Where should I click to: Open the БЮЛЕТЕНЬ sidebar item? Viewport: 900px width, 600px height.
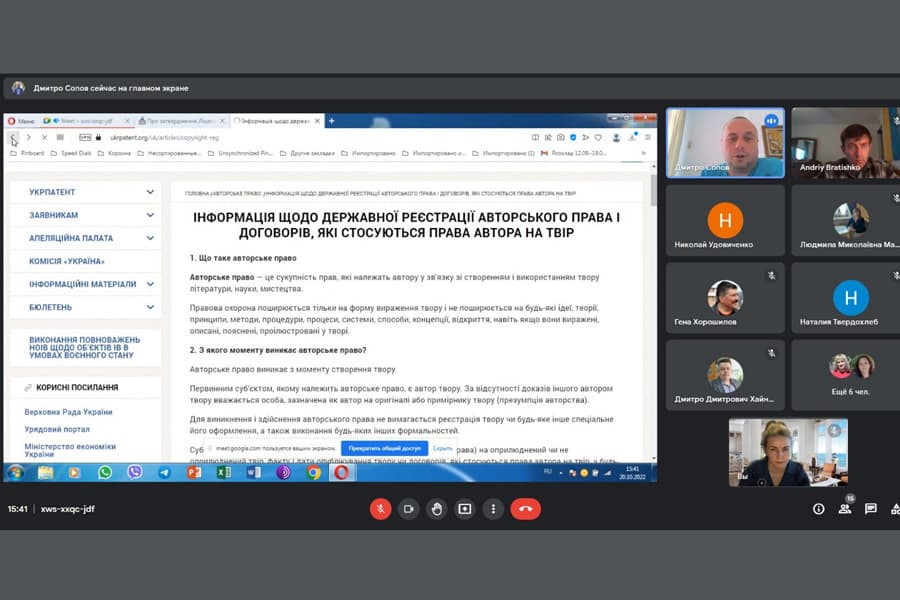(51, 307)
